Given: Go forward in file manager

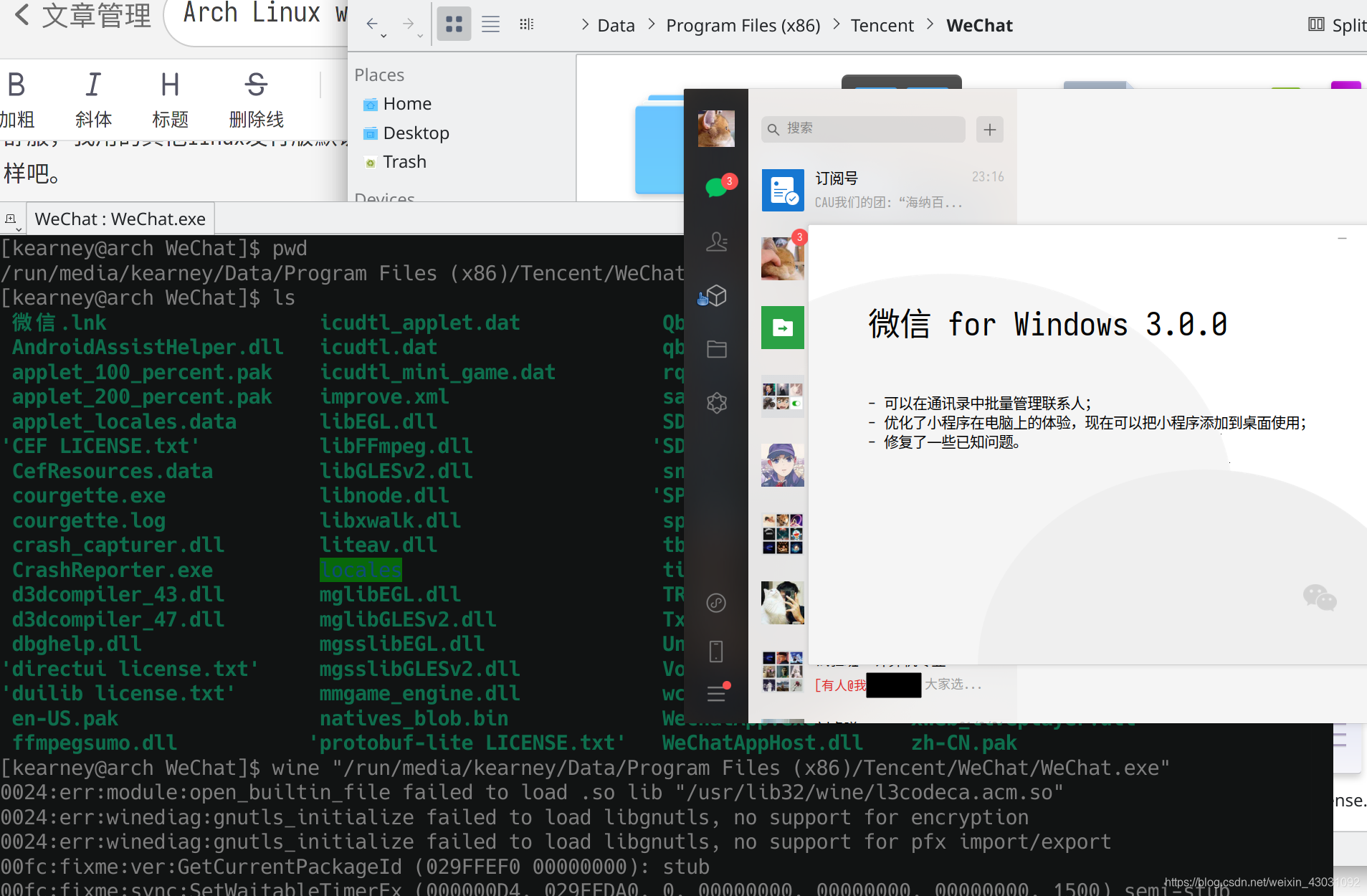Looking at the screenshot, I should (x=408, y=24).
